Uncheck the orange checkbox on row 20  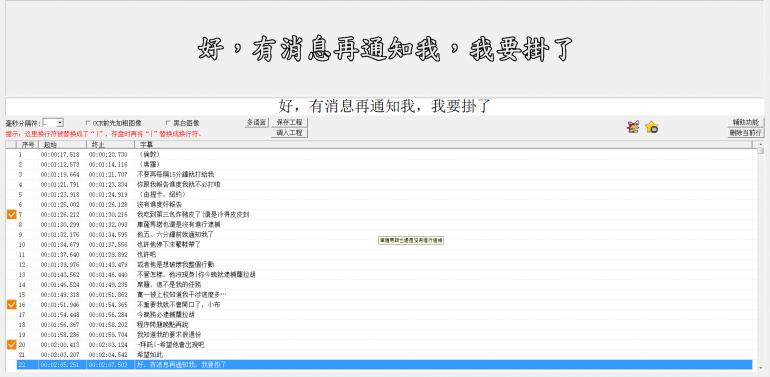(x=12, y=345)
